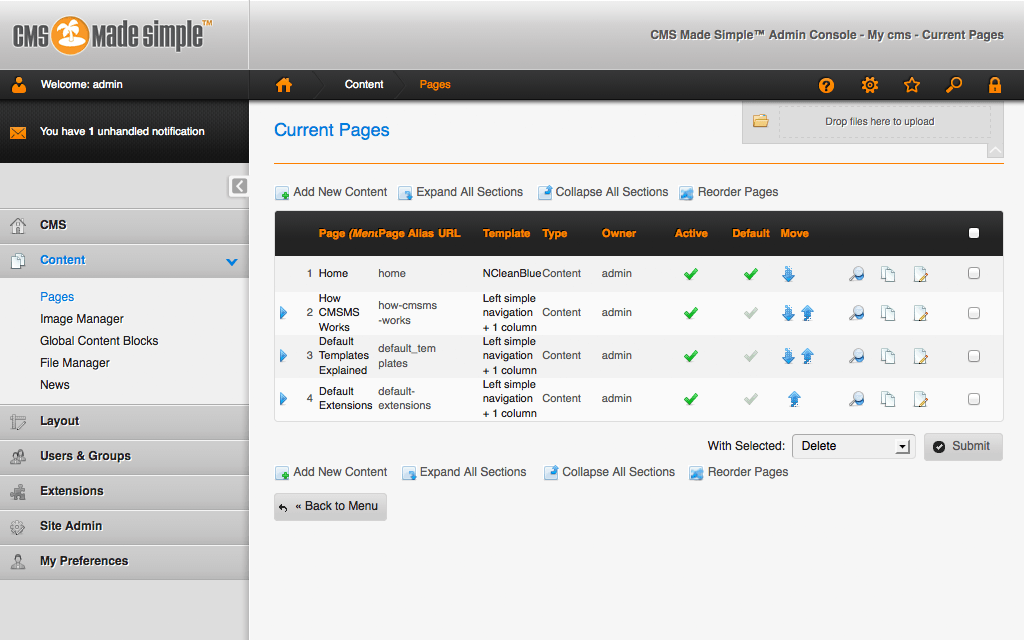Open the With Selected dropdown
The image size is (1024, 640).
click(x=853, y=446)
